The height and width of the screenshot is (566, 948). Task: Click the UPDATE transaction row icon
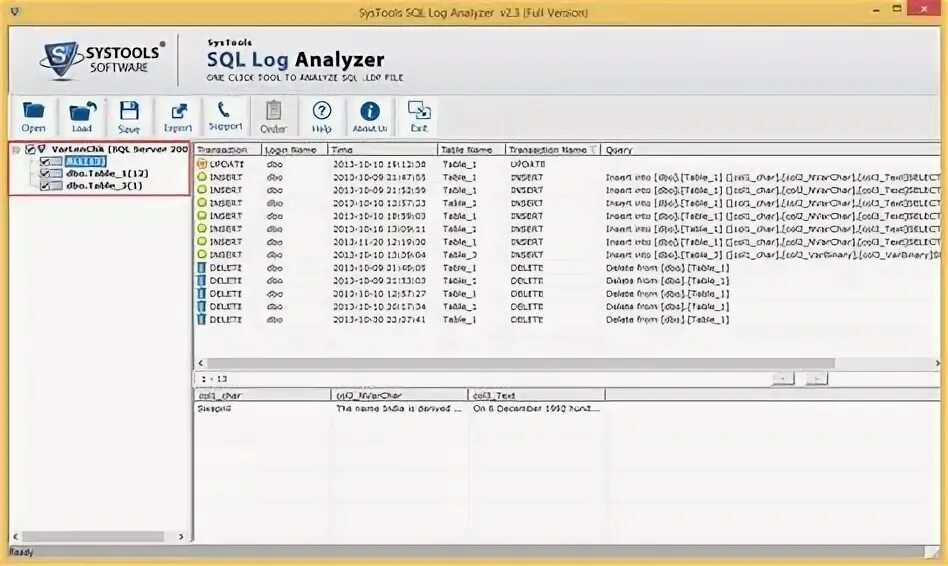click(x=202, y=164)
